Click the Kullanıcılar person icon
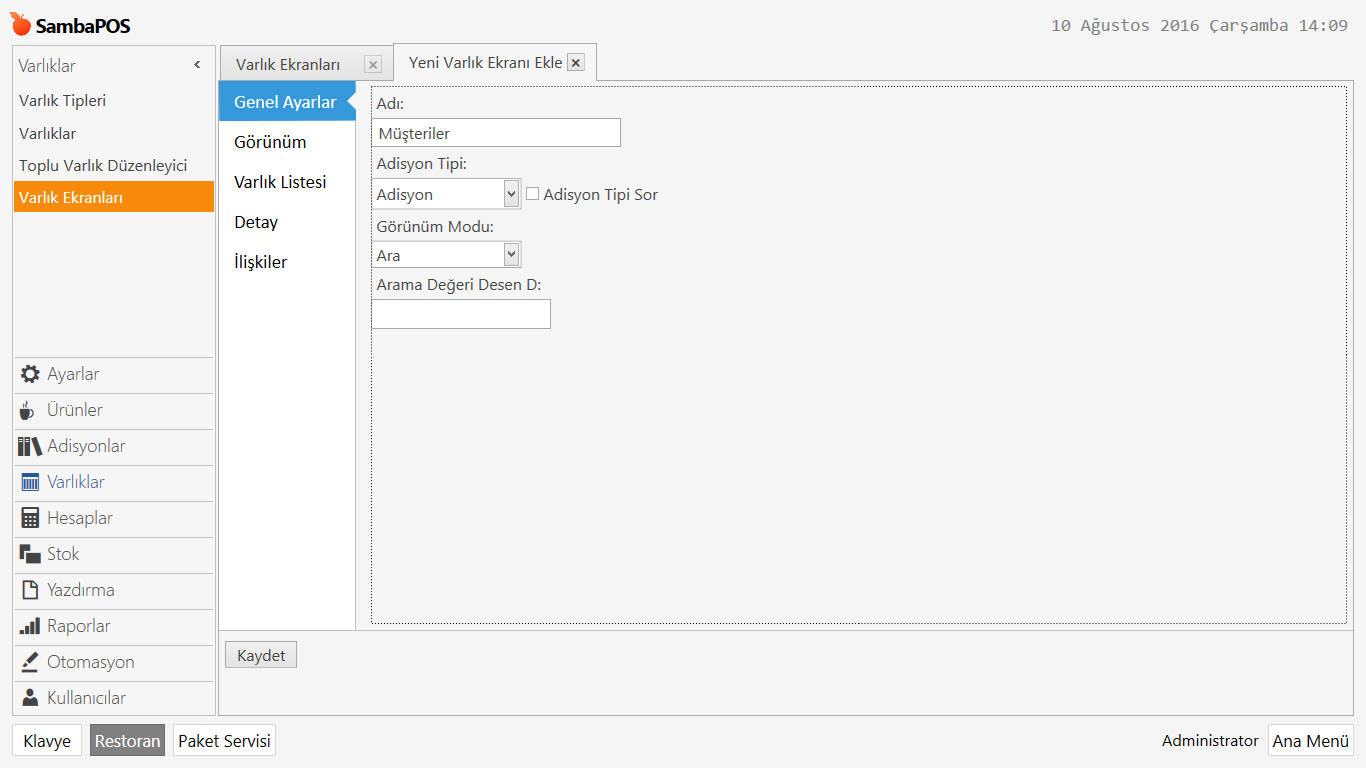Viewport: 1366px width, 768px height. 30,698
